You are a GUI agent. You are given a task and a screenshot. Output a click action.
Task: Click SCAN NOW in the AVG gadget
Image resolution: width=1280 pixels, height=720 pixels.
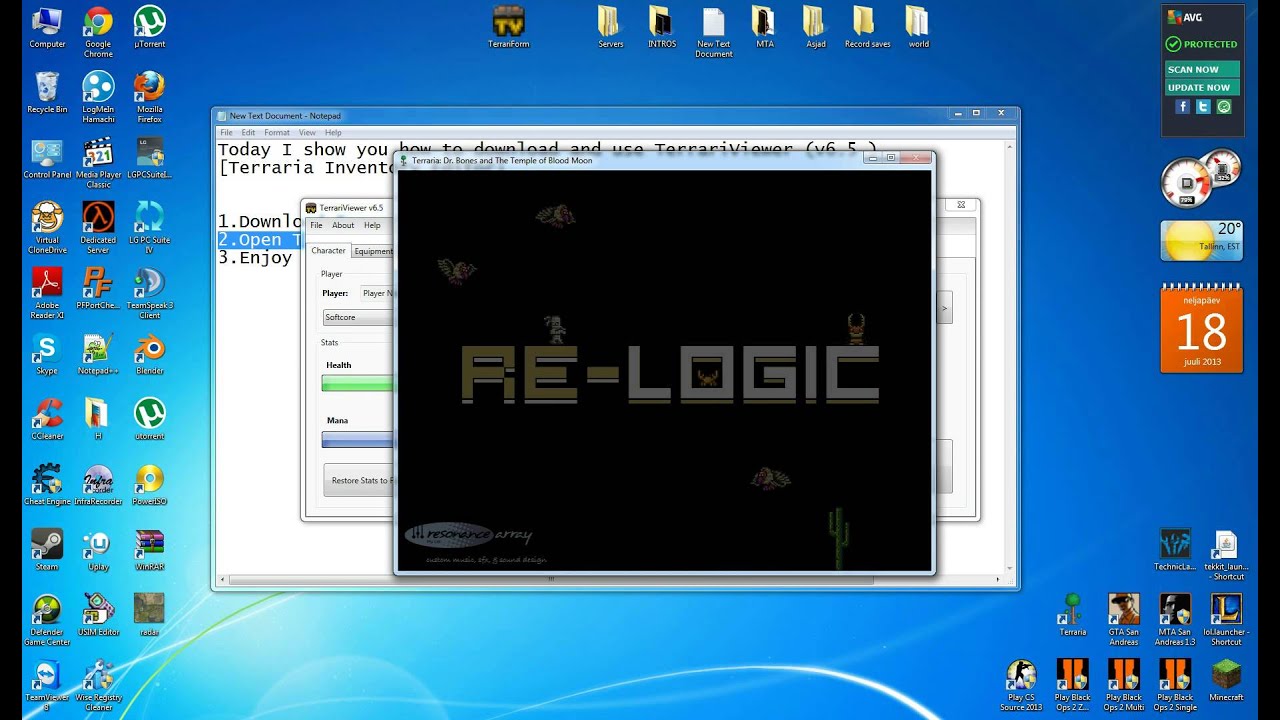click(1202, 69)
